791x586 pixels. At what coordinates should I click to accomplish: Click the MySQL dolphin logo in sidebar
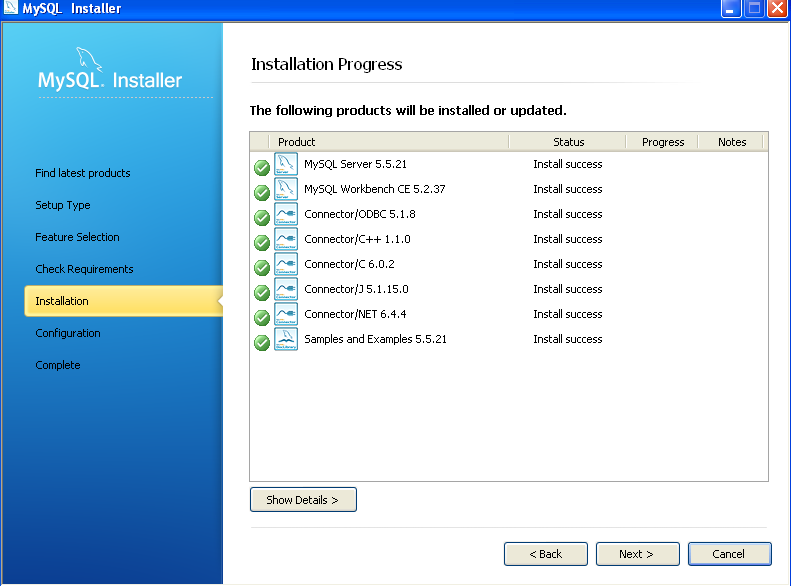tap(89, 60)
